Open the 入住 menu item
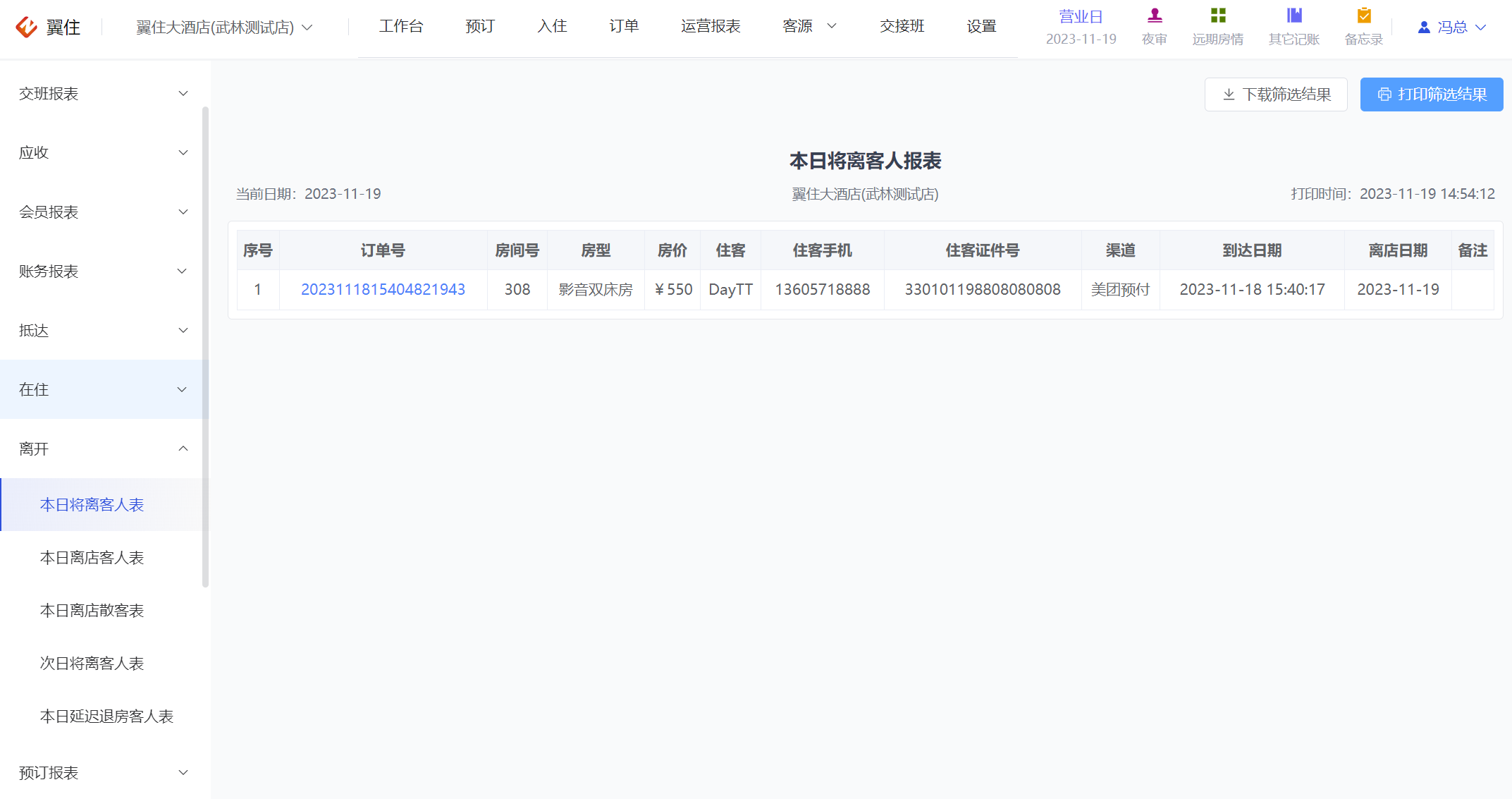Screen dimensions: 1512x799 click(552, 26)
